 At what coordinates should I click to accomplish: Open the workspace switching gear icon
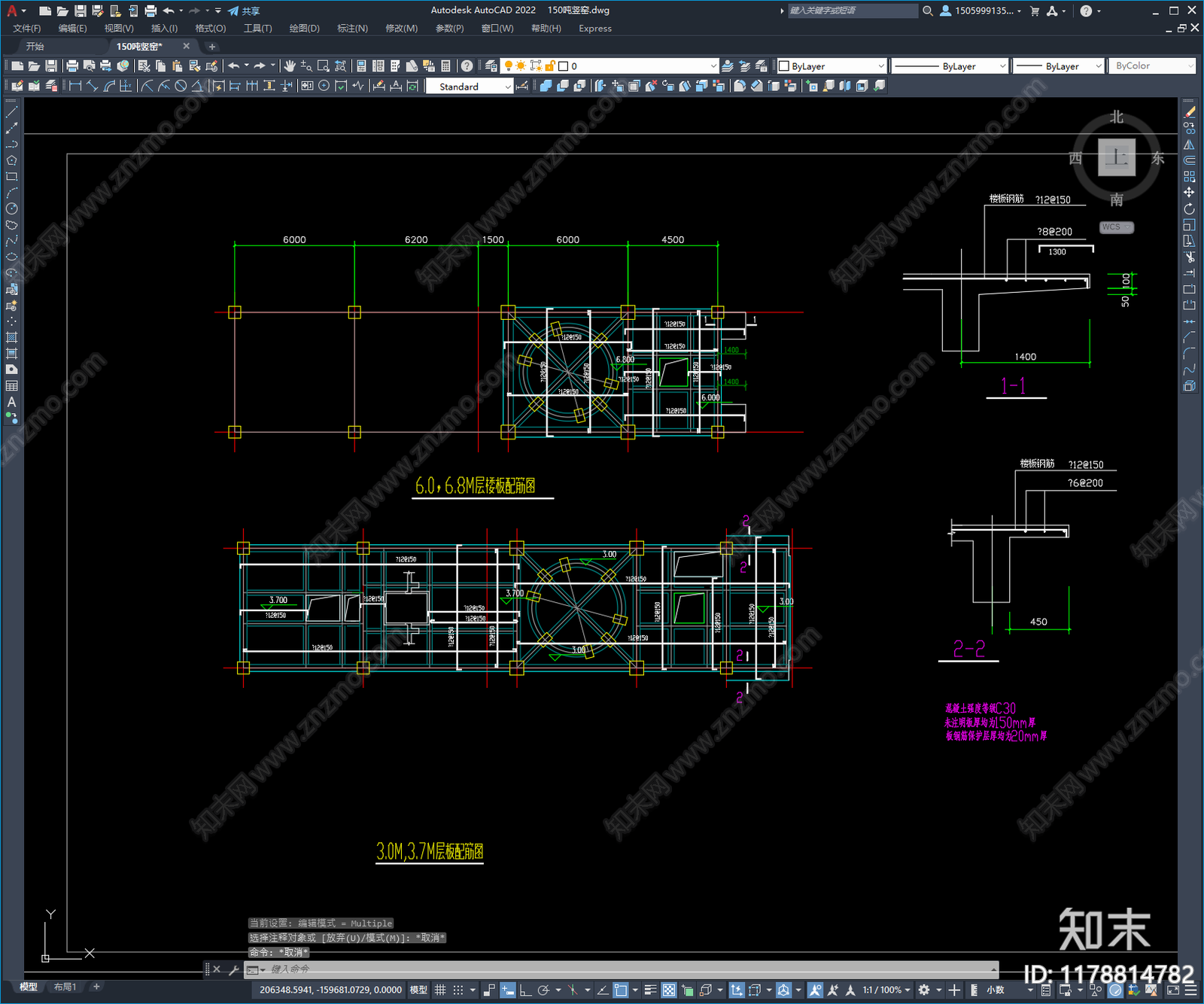click(x=924, y=990)
